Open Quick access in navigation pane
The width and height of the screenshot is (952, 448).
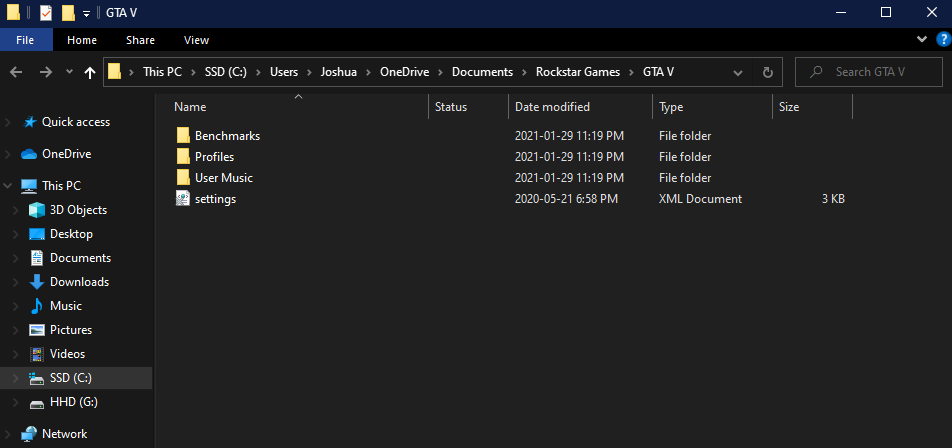[75, 122]
